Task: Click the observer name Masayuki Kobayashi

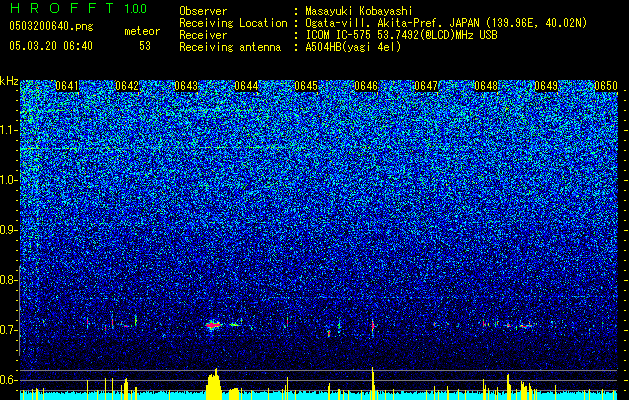Action: pyautogui.click(x=359, y=11)
